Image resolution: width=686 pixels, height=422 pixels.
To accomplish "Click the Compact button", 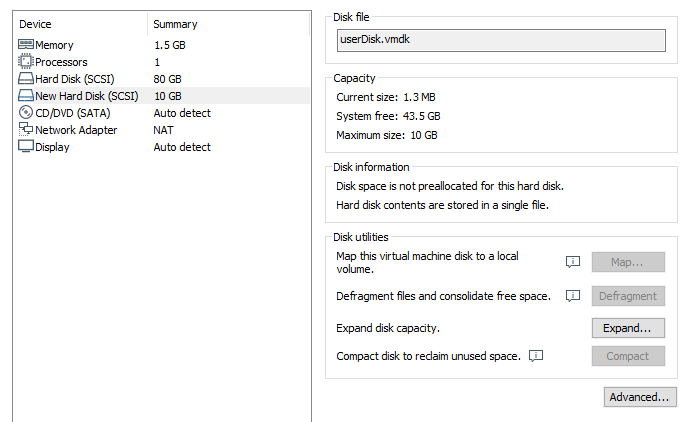I will click(x=628, y=356).
